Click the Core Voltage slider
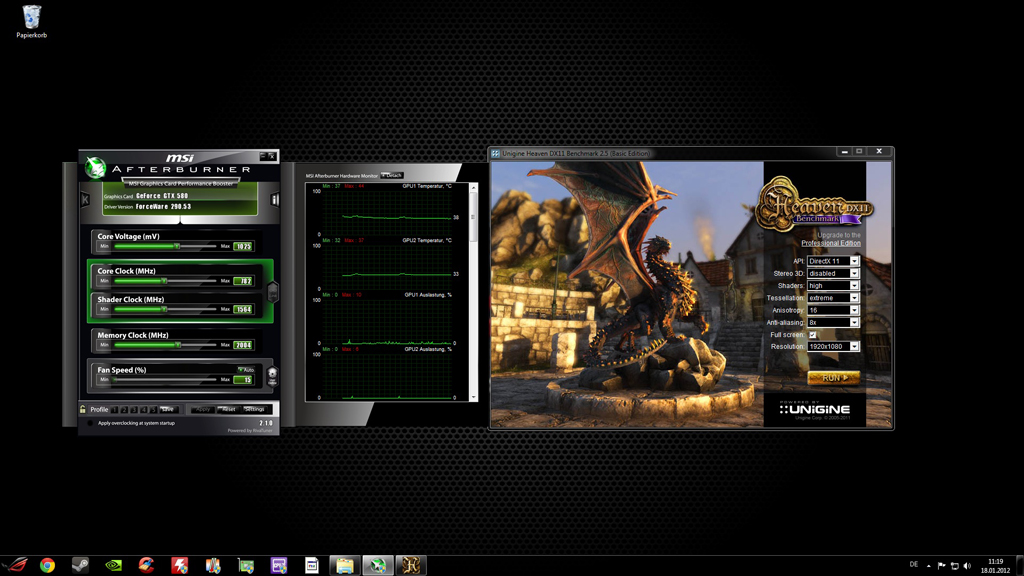Viewport: 1024px width, 576px height. coord(165,246)
